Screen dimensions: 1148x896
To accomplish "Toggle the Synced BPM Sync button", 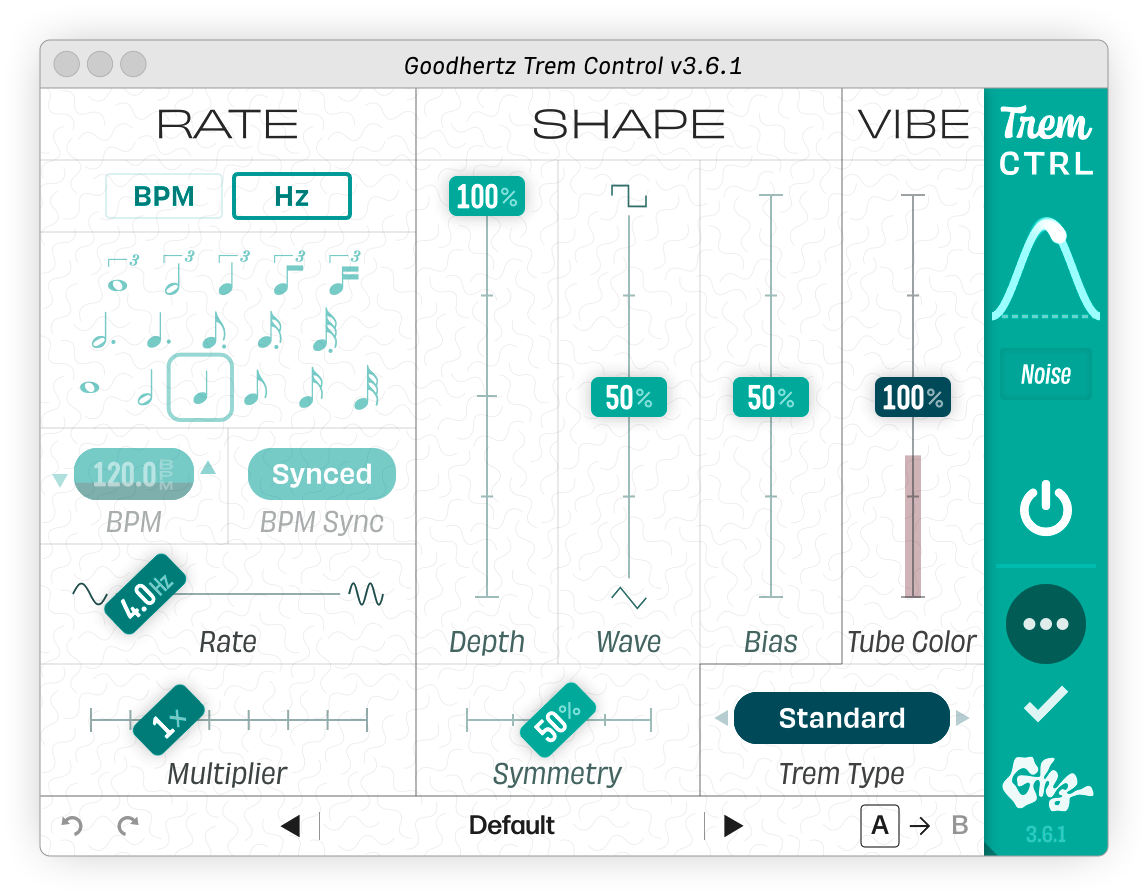I will pos(322,474).
